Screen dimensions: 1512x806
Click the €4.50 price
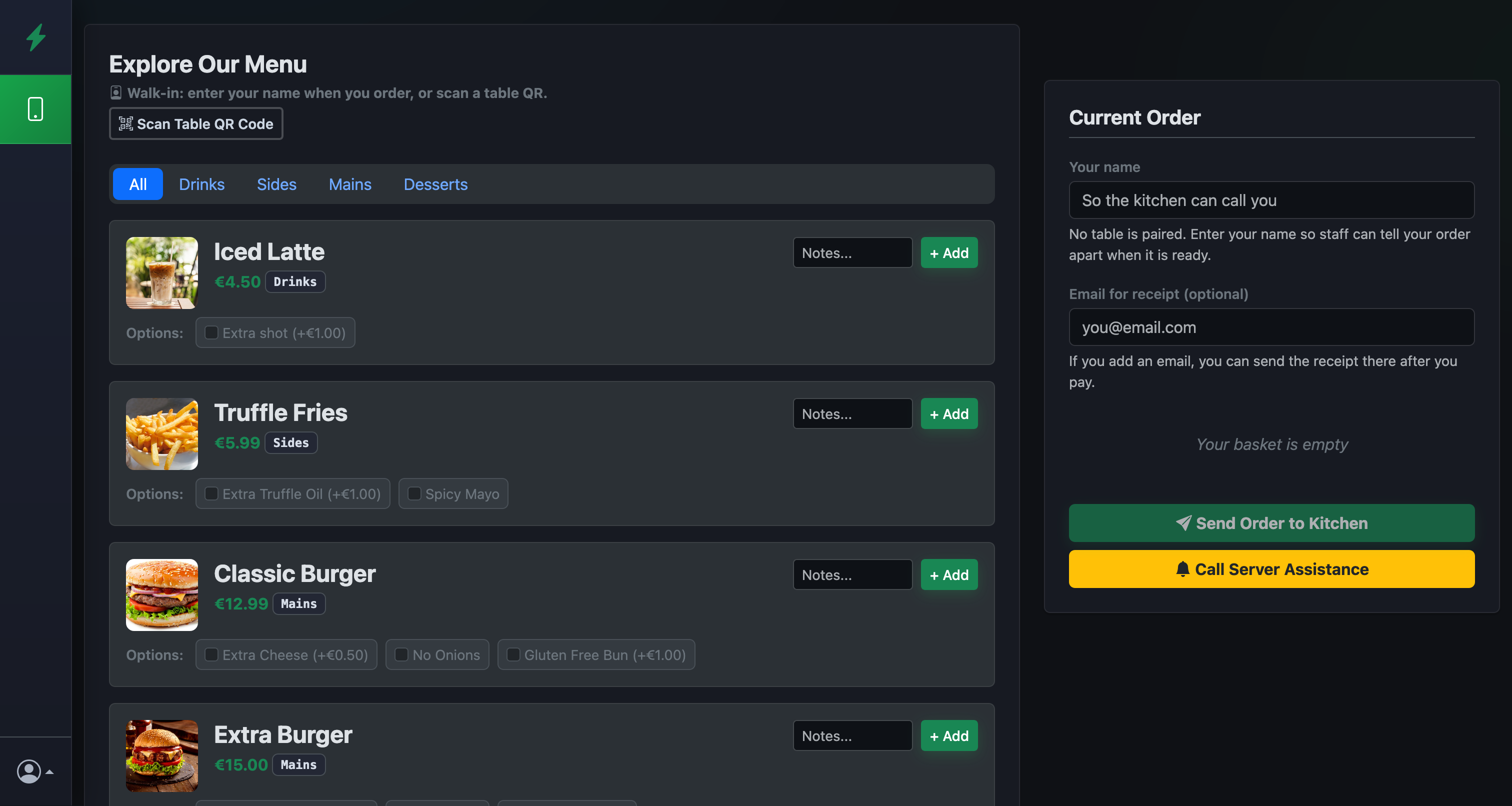[237, 282]
